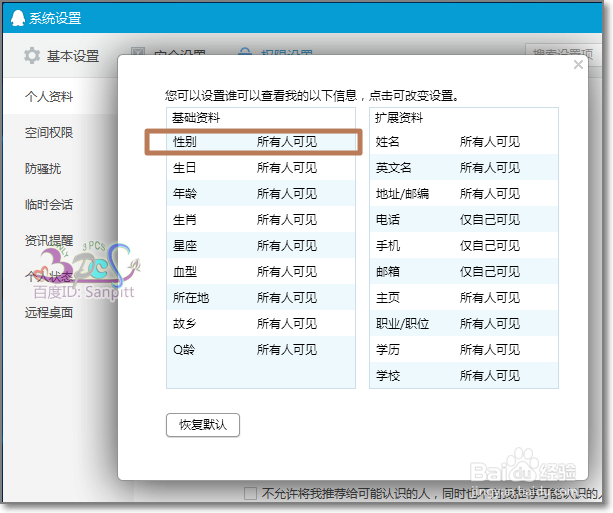This screenshot has width=613, height=513.
Task: Click the 邮箱 label in 扩展资料
Action: (387, 271)
